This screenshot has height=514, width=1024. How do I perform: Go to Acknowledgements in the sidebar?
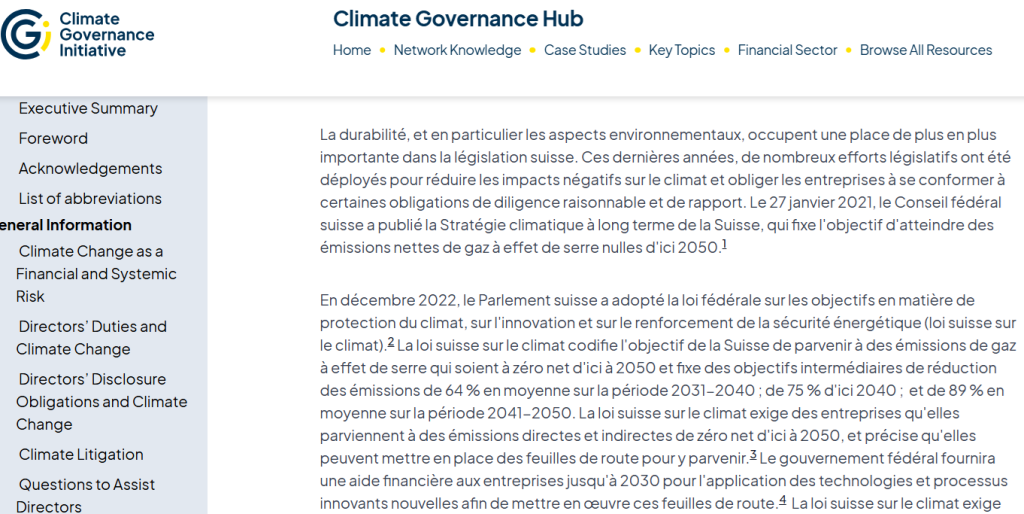90,169
